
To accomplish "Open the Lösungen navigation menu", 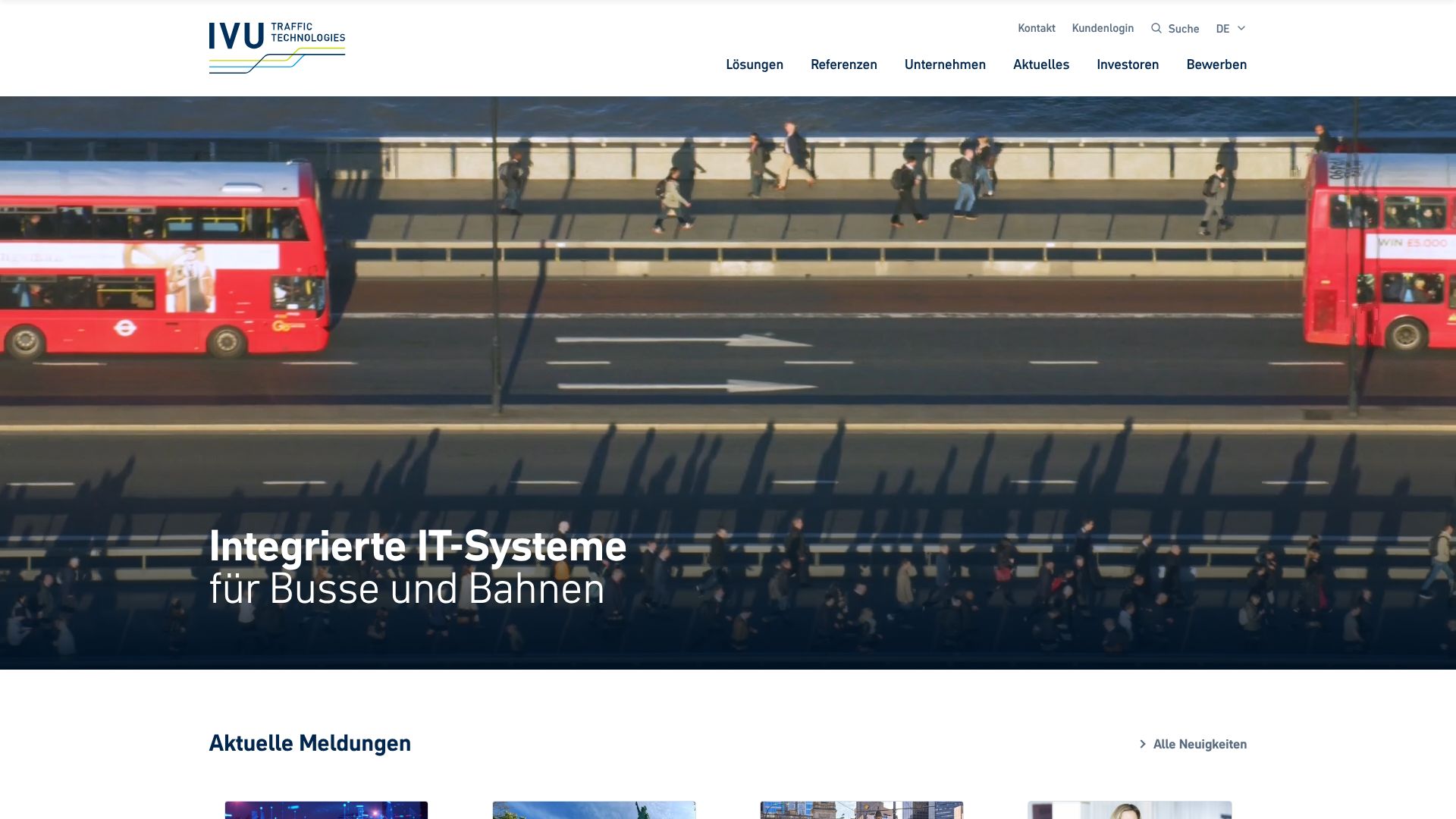I will click(754, 64).
